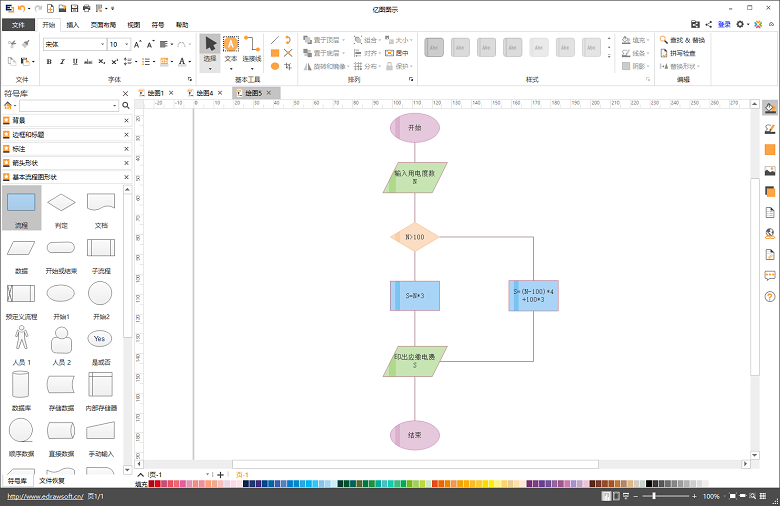Image resolution: width=780 pixels, height=506 pixels.
Task: Drop the 流程 process shape from library
Action: pyautogui.click(x=21, y=203)
